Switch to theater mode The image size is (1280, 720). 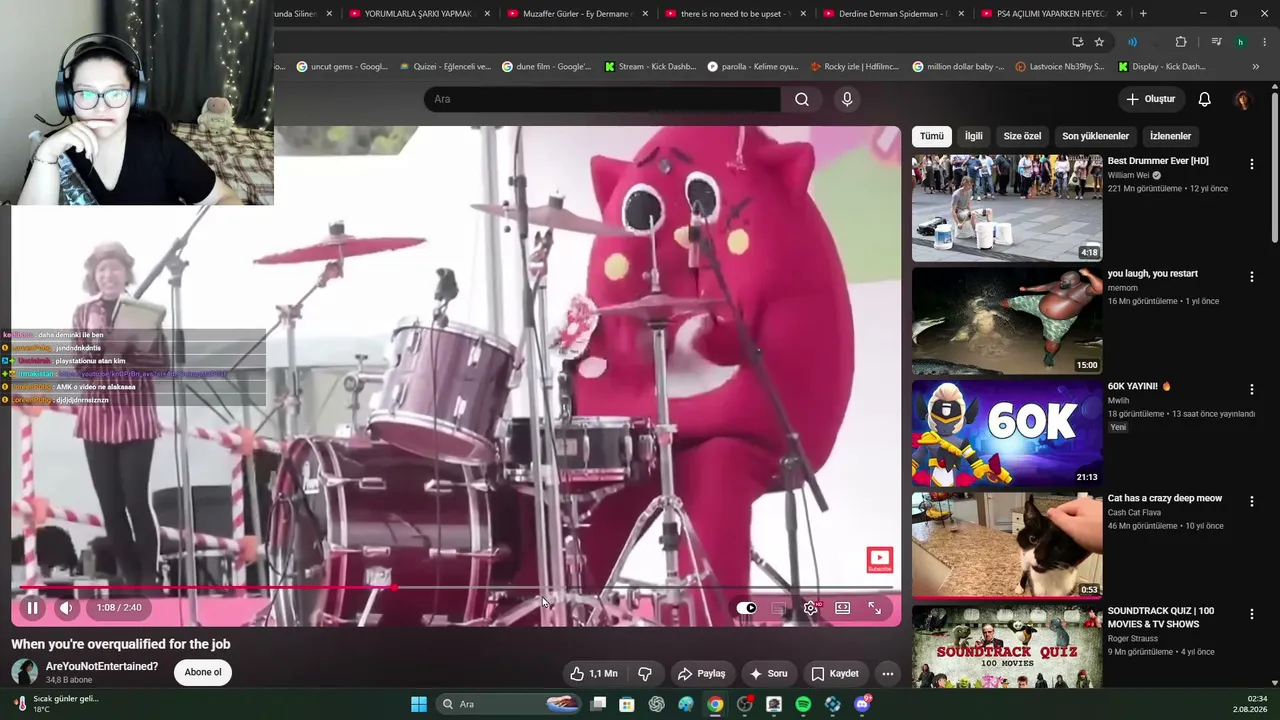843,608
